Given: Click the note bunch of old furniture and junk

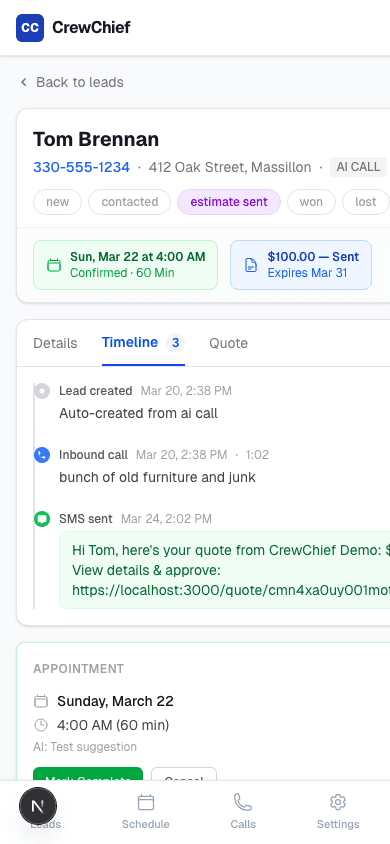Looking at the screenshot, I should [x=158, y=477].
